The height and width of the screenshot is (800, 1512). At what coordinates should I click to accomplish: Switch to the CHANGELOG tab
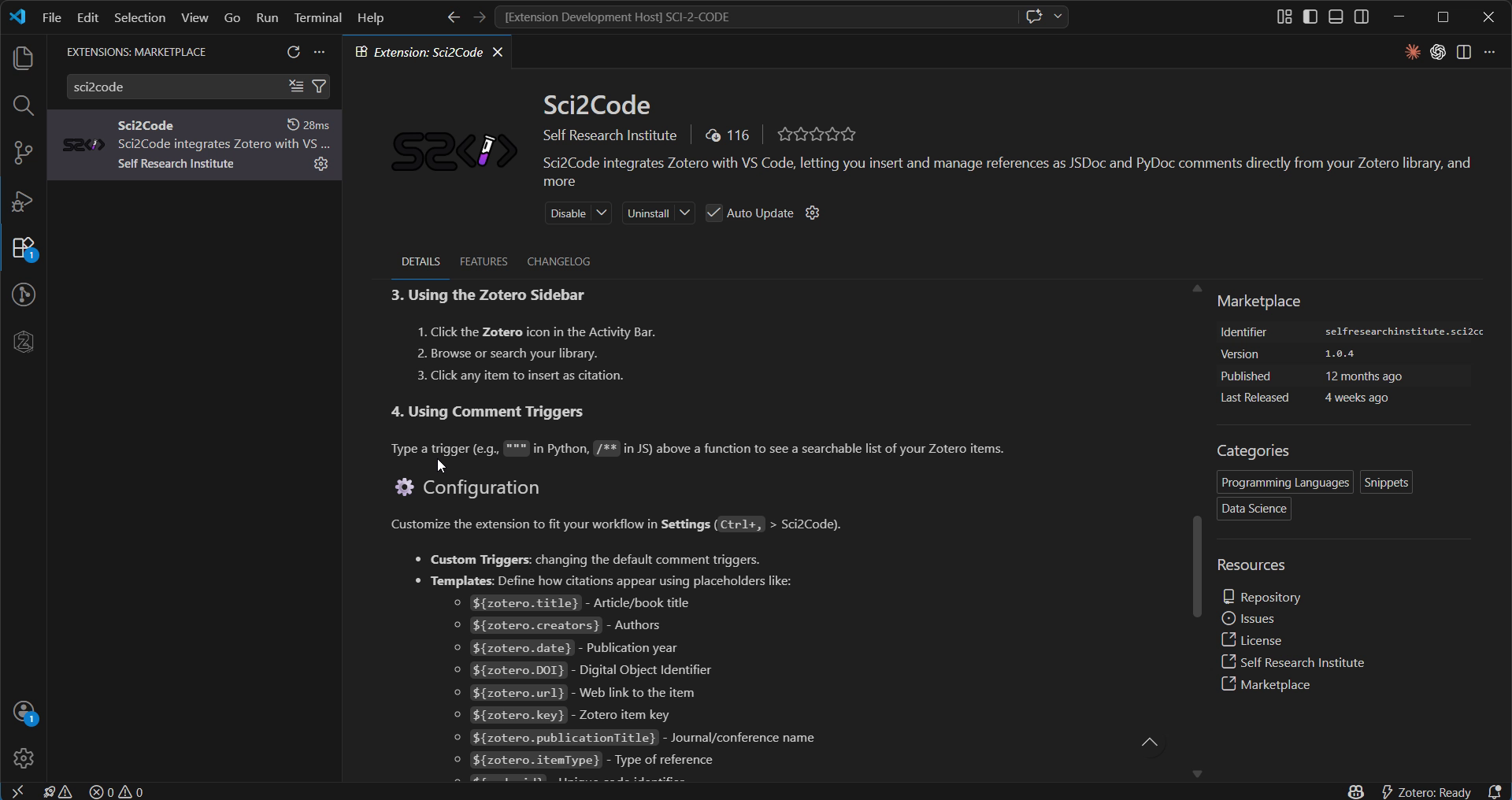tap(558, 261)
